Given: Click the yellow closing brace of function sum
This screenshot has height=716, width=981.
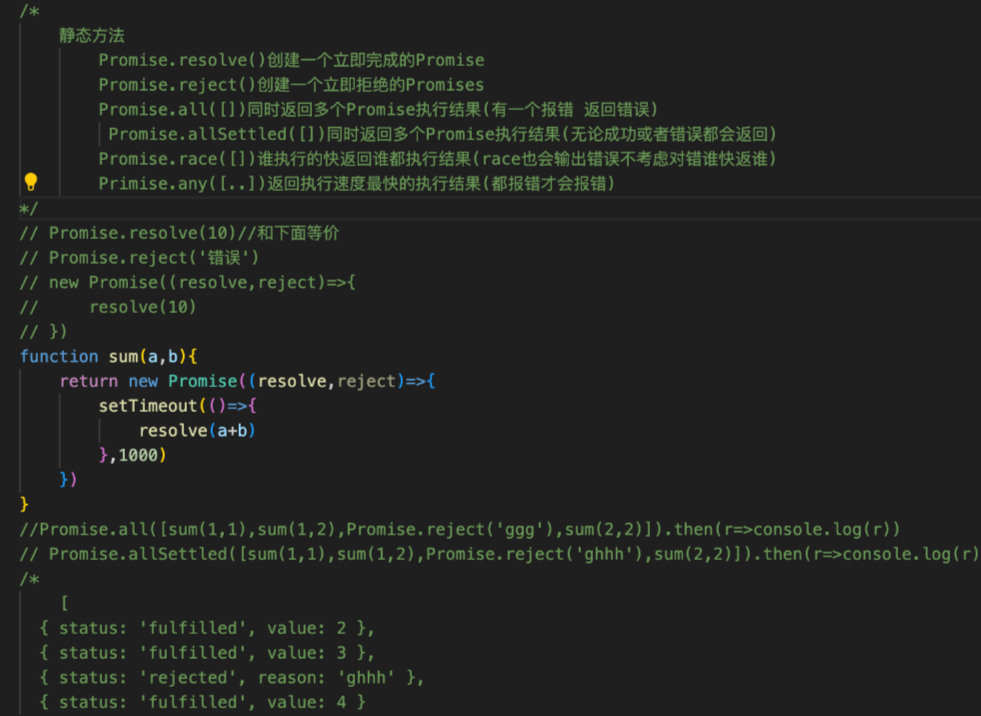Looking at the screenshot, I should click(24, 504).
